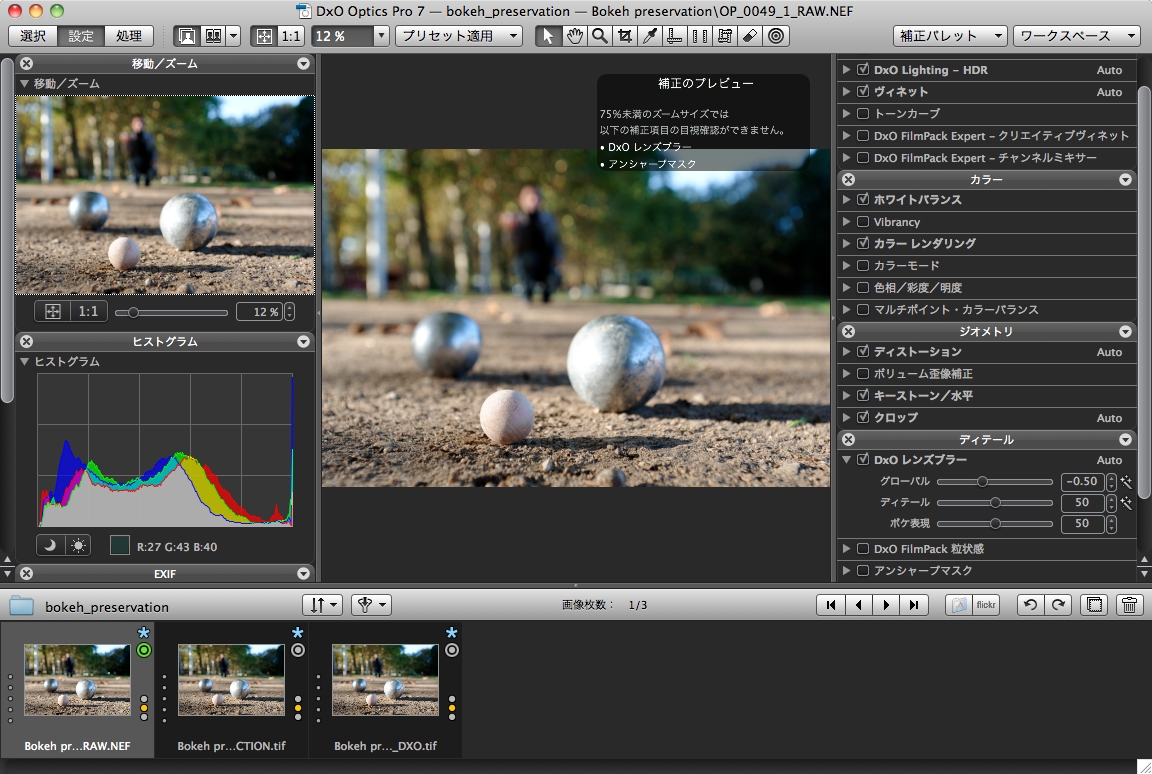Switch to the 処理 tab
The image size is (1152, 774).
point(129,36)
